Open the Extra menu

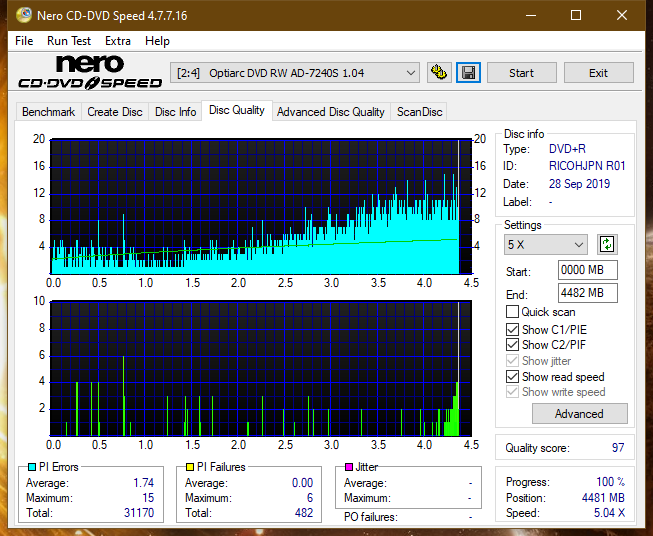pyautogui.click(x=118, y=41)
